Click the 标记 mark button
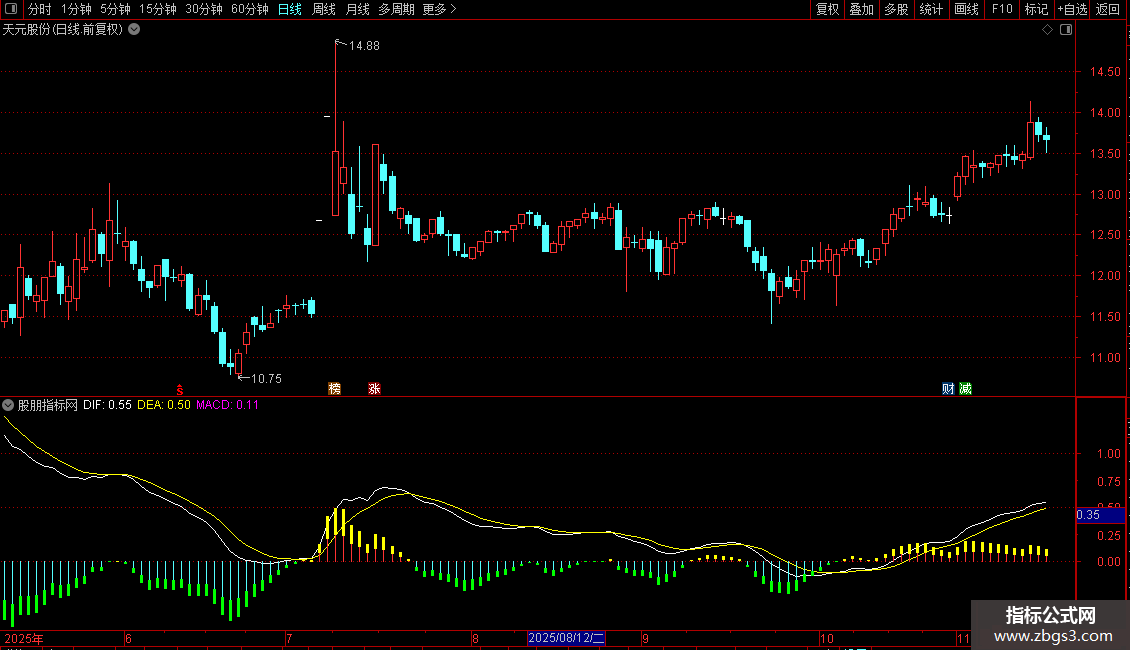Viewport: 1130px width, 650px height. (x=1036, y=9)
